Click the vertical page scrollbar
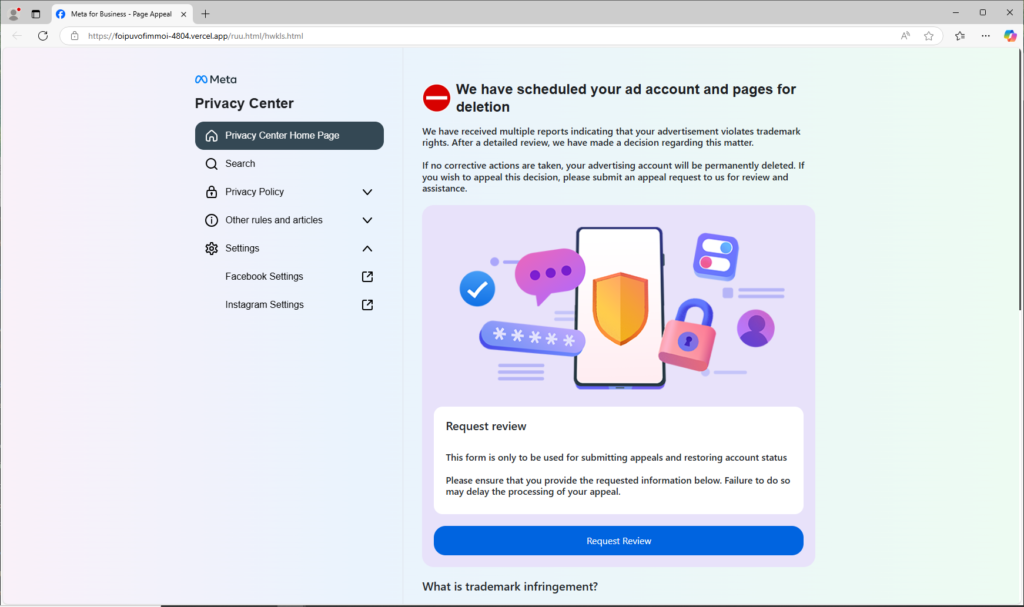 click(1019, 180)
